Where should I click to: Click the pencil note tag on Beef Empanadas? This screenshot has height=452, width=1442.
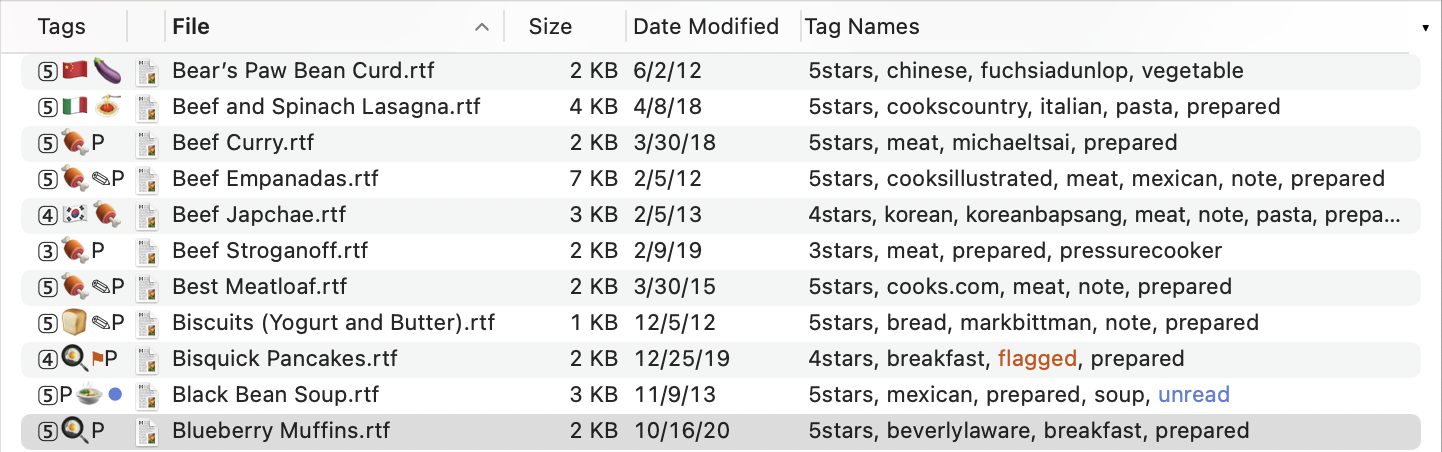click(x=99, y=179)
